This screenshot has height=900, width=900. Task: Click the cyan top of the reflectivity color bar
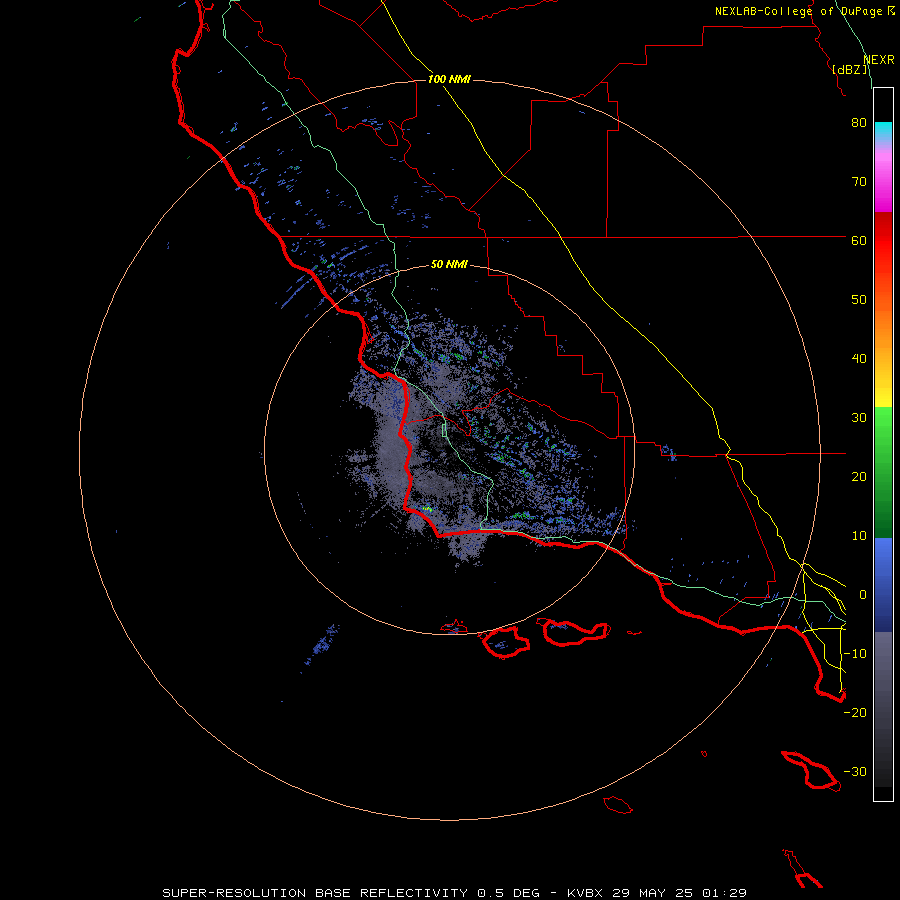[x=883, y=131]
